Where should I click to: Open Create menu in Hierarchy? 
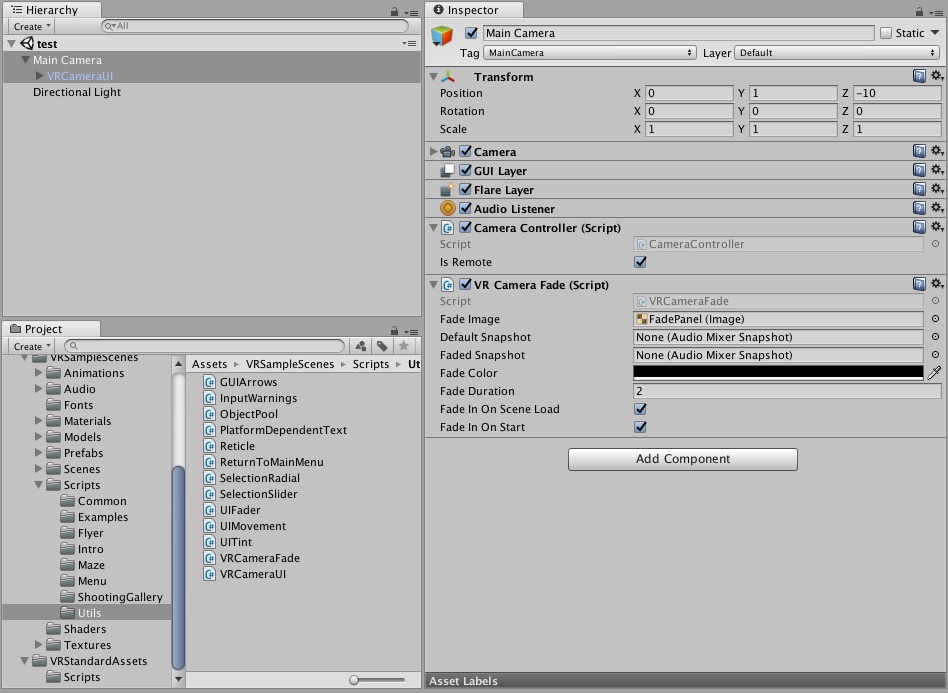(x=31, y=26)
